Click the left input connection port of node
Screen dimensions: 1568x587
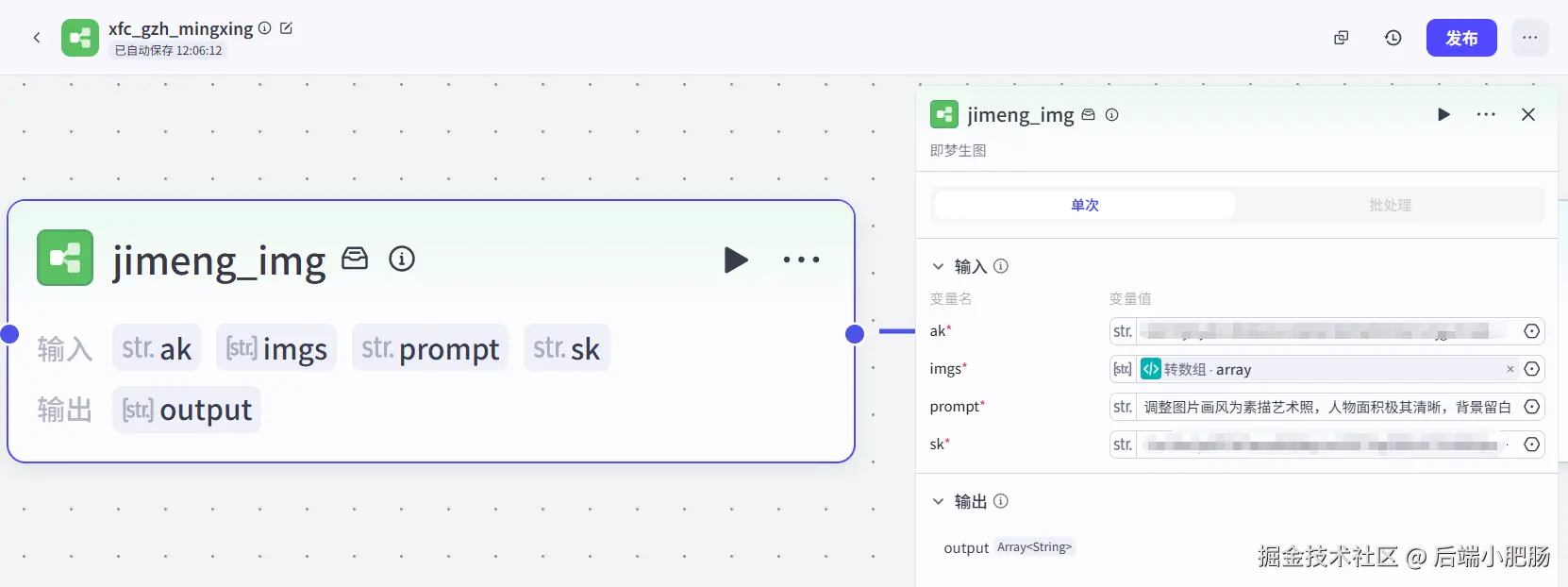coord(9,333)
